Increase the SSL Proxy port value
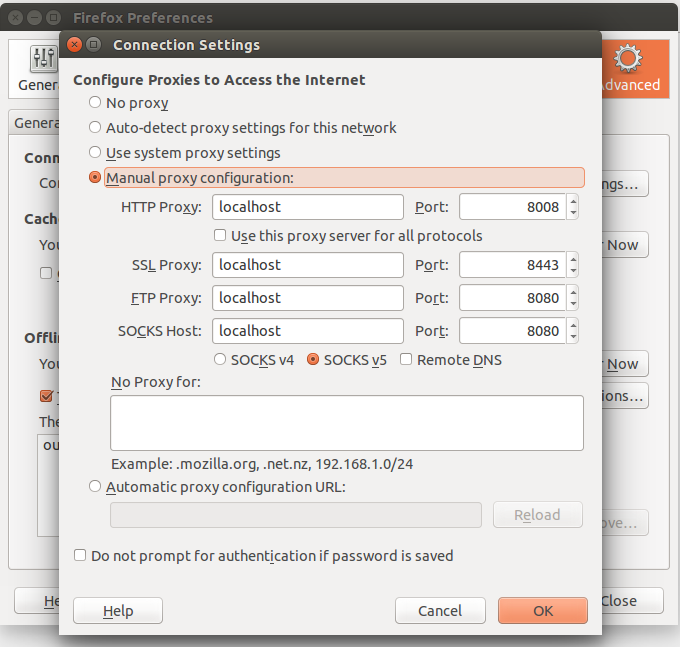The image size is (680, 647). click(573, 259)
